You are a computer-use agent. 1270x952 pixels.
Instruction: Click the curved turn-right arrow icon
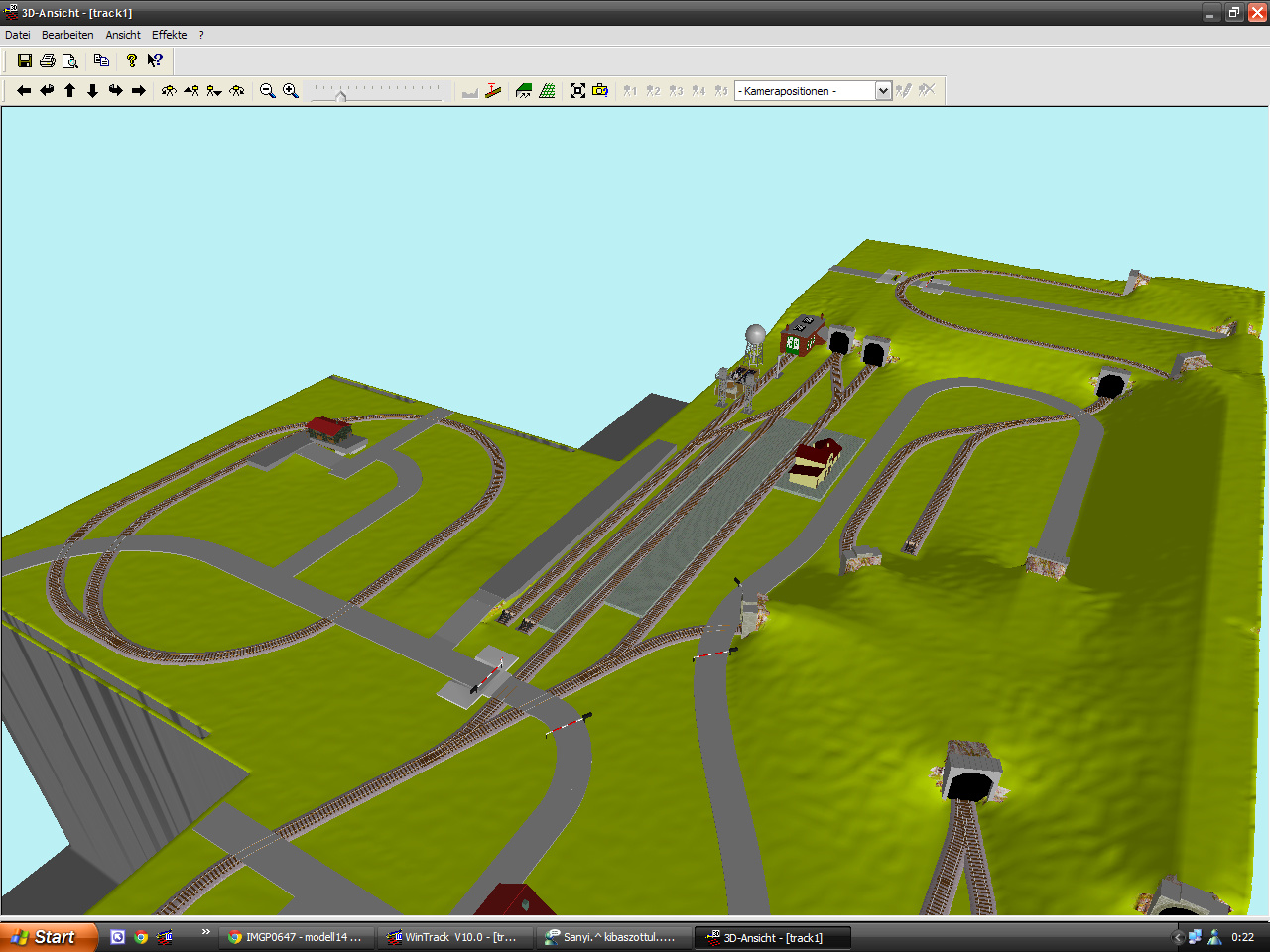[115, 90]
